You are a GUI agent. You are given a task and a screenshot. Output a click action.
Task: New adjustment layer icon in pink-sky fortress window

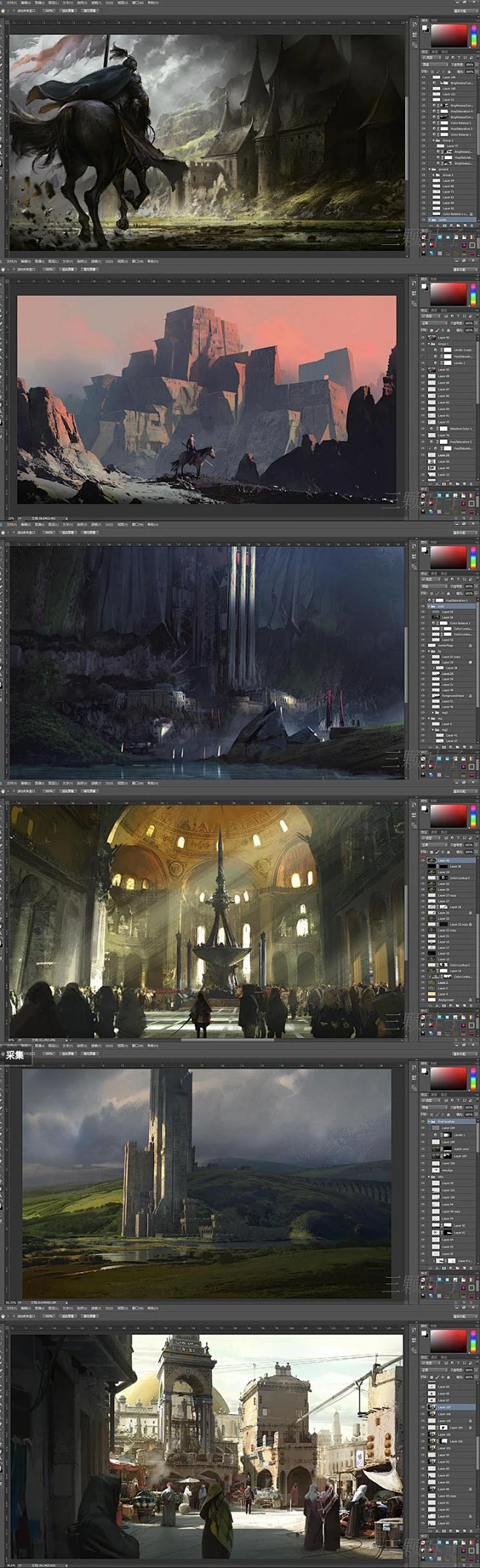pyautogui.click(x=451, y=484)
